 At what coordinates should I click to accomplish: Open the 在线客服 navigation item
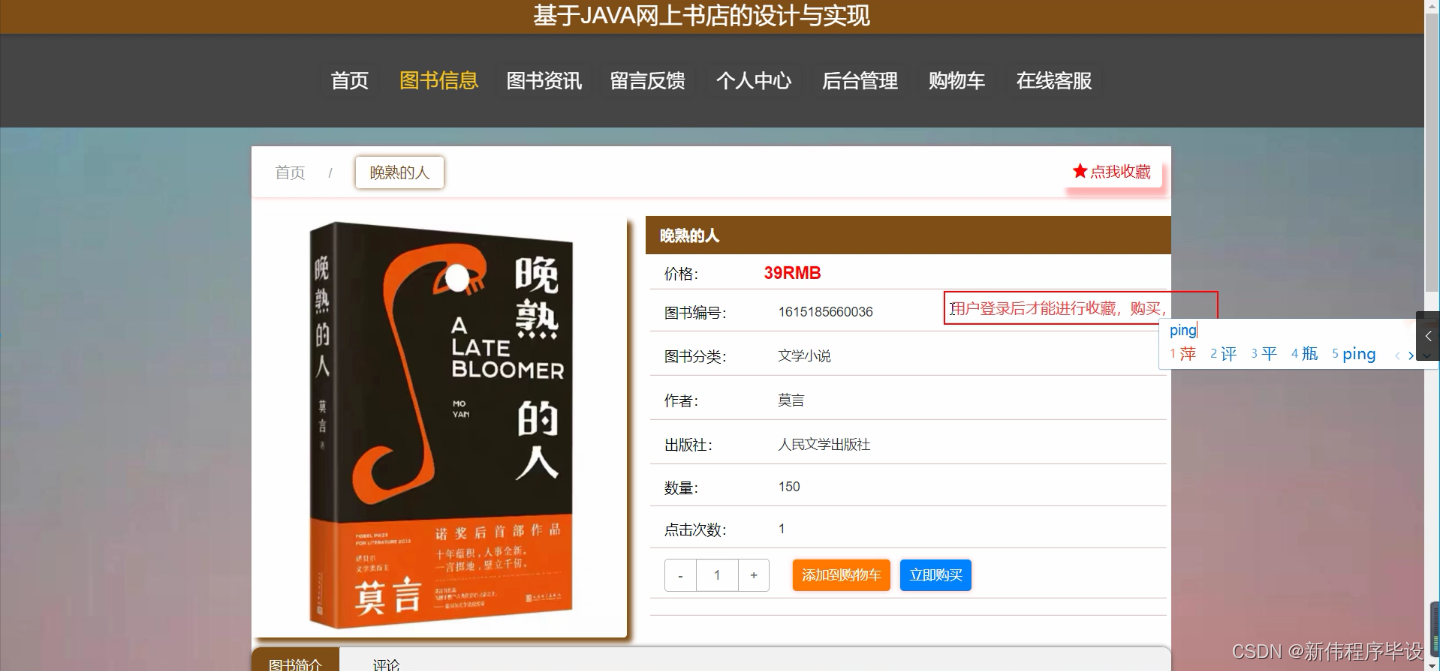tap(1053, 81)
